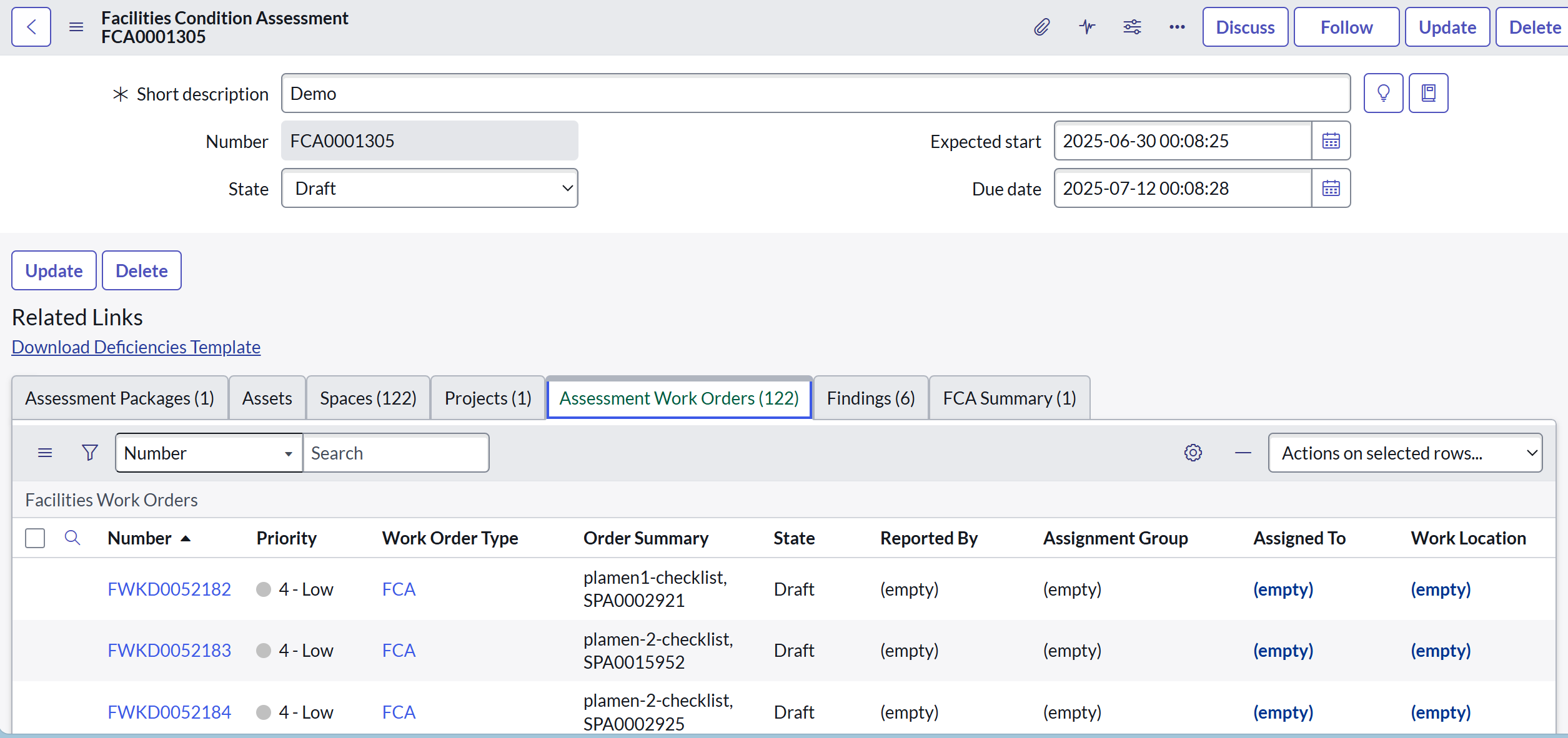This screenshot has height=738, width=1568.
Task: Open the activity stream icon
Action: coord(1087,27)
